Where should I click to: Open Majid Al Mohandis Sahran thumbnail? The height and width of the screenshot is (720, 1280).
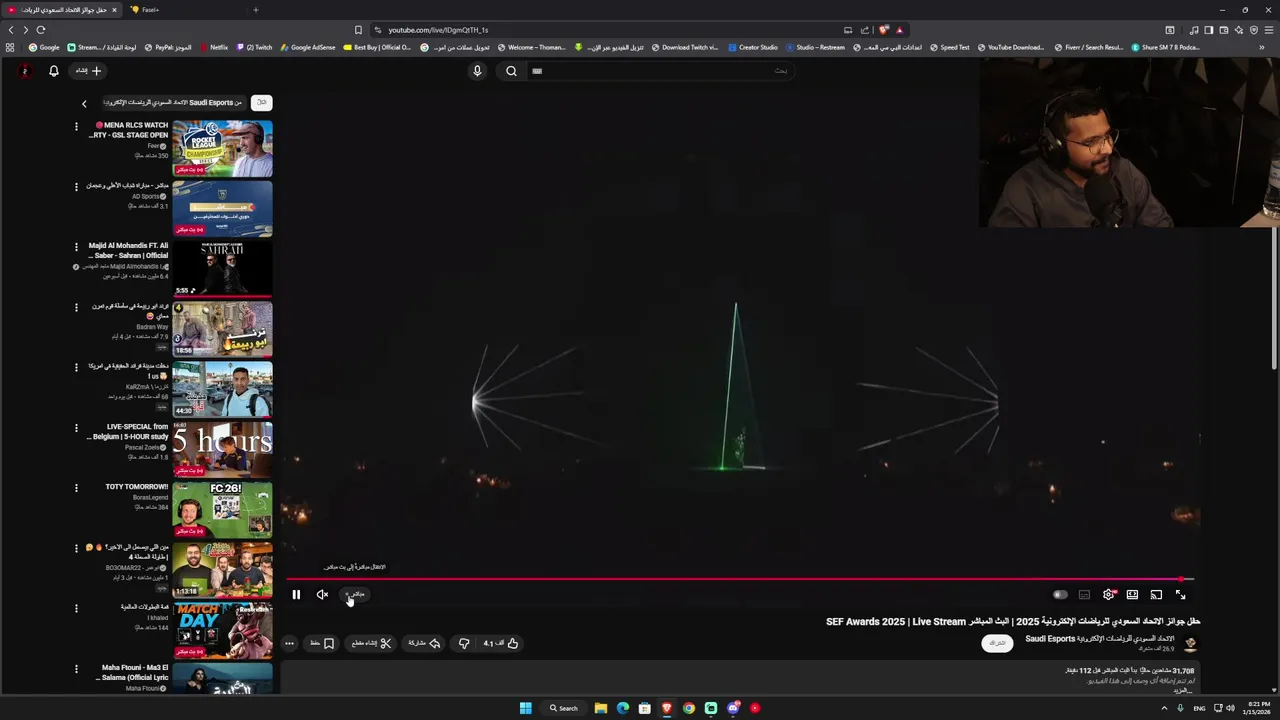(x=222, y=268)
